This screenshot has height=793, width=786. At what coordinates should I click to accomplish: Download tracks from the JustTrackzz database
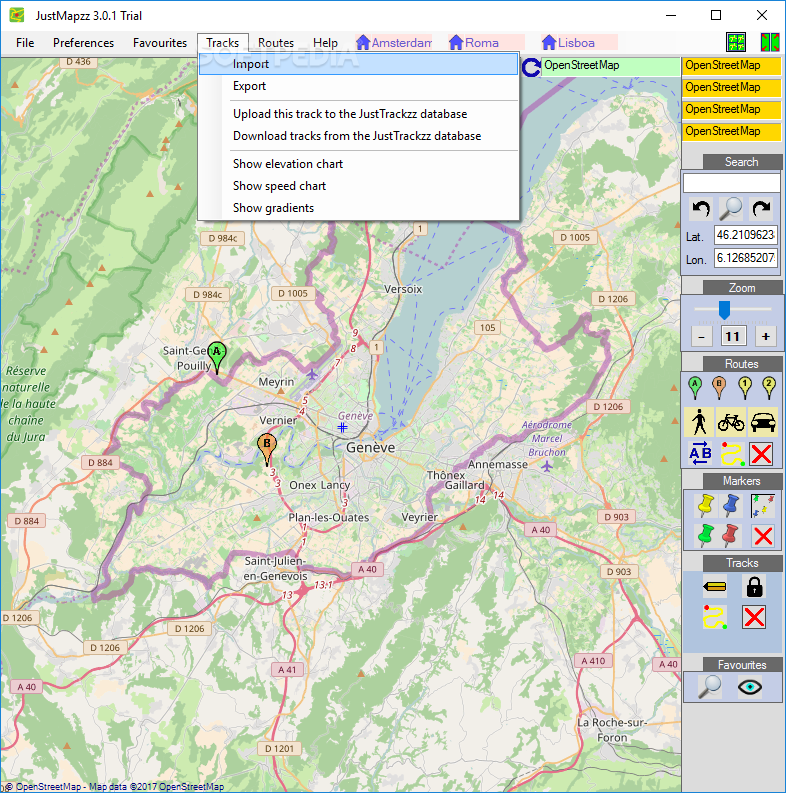(x=359, y=136)
